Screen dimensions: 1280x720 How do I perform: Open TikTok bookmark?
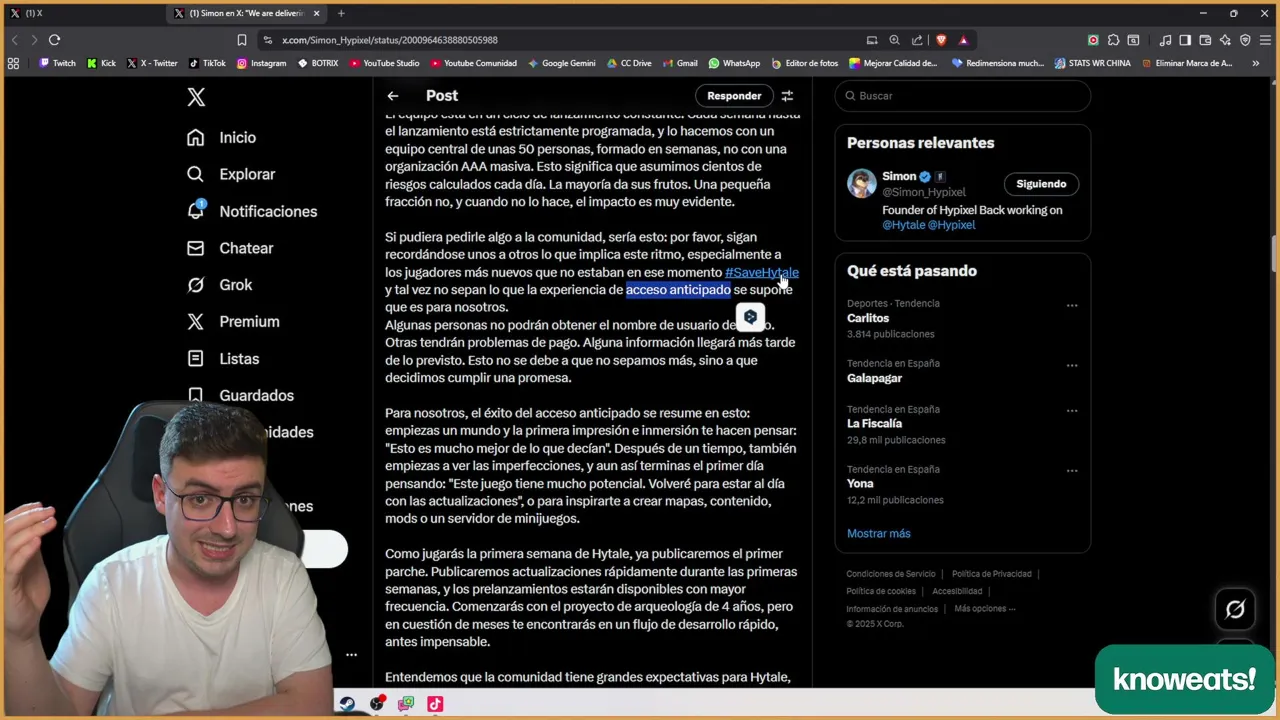click(x=208, y=63)
